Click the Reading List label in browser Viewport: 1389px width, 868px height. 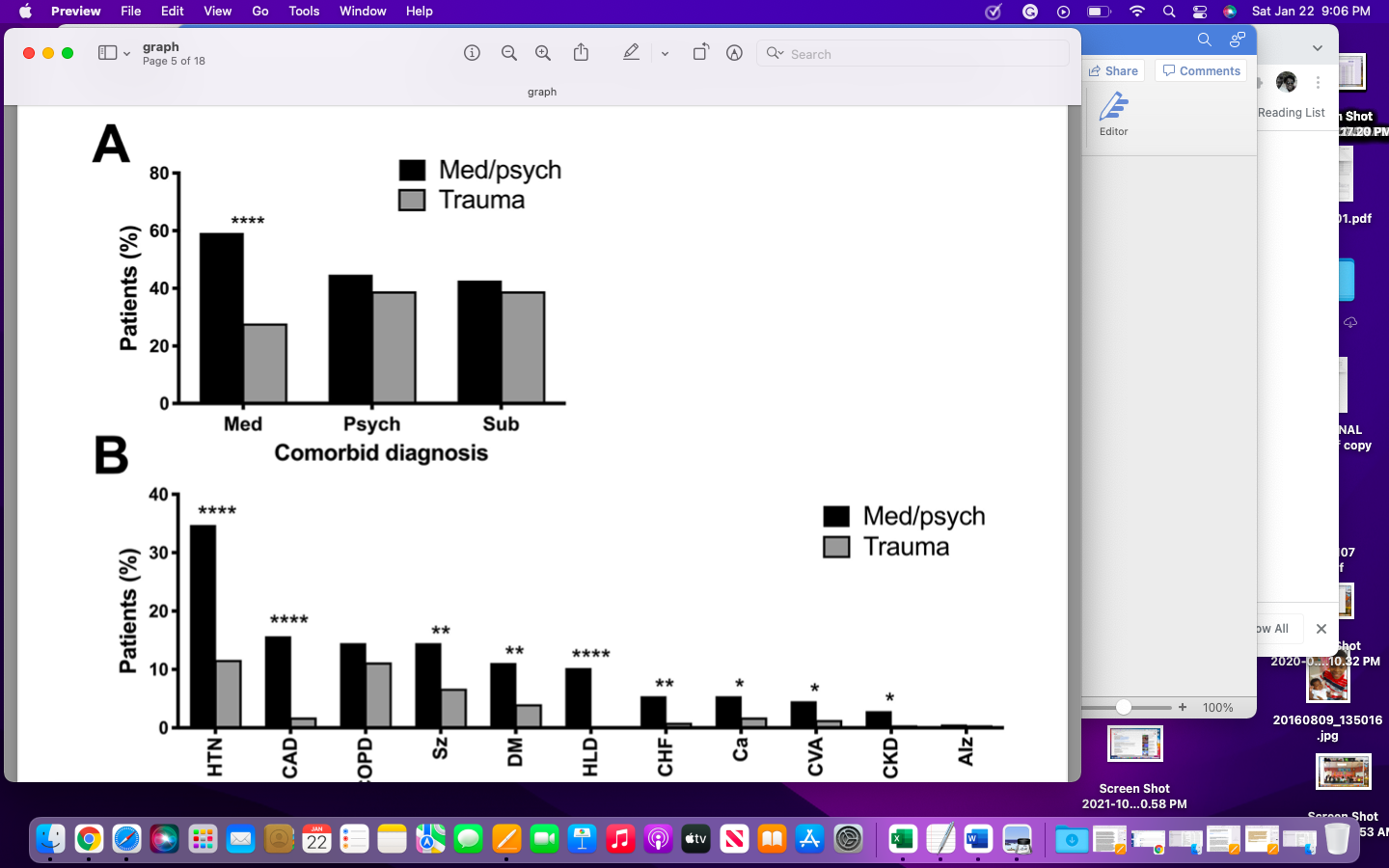click(1291, 113)
